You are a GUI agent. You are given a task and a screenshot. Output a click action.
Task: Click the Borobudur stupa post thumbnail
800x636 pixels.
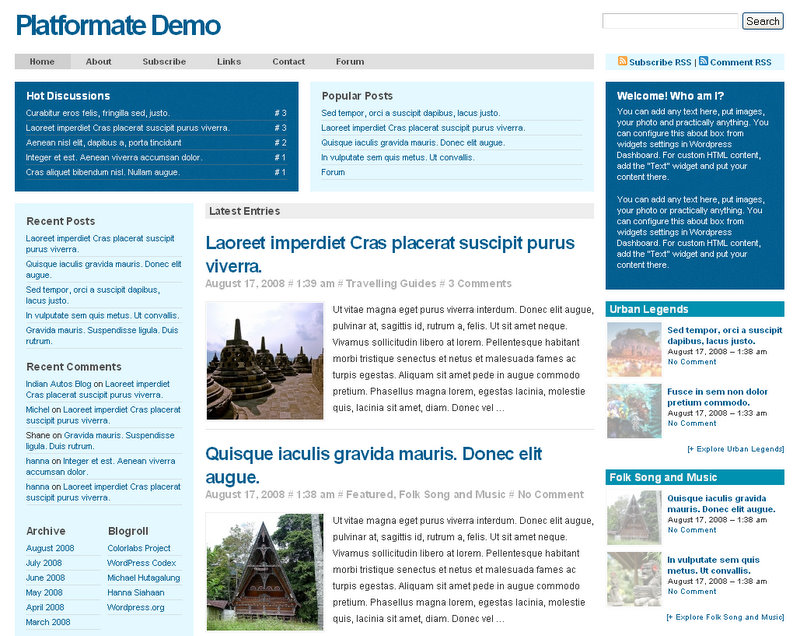265,361
